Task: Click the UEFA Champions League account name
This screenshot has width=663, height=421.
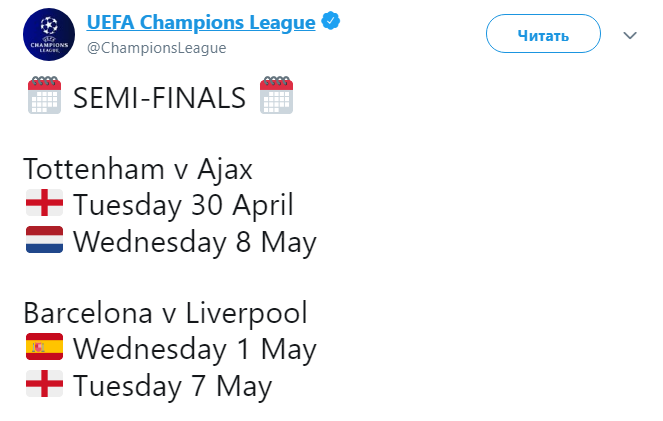Action: pyautogui.click(x=201, y=22)
